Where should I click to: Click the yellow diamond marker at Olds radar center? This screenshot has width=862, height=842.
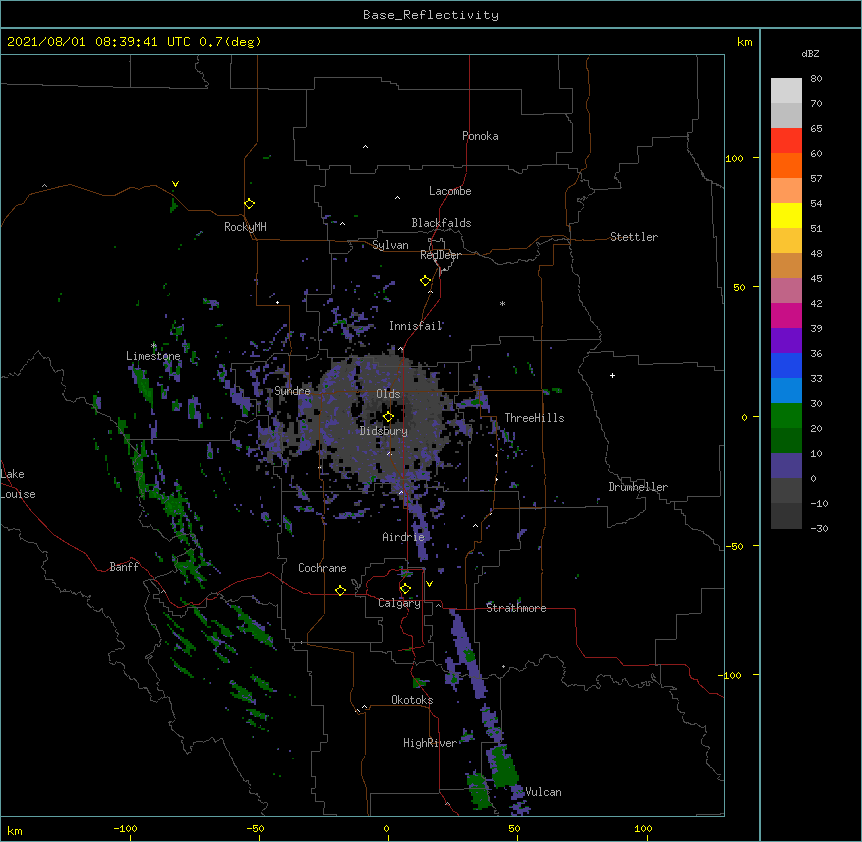(388, 416)
